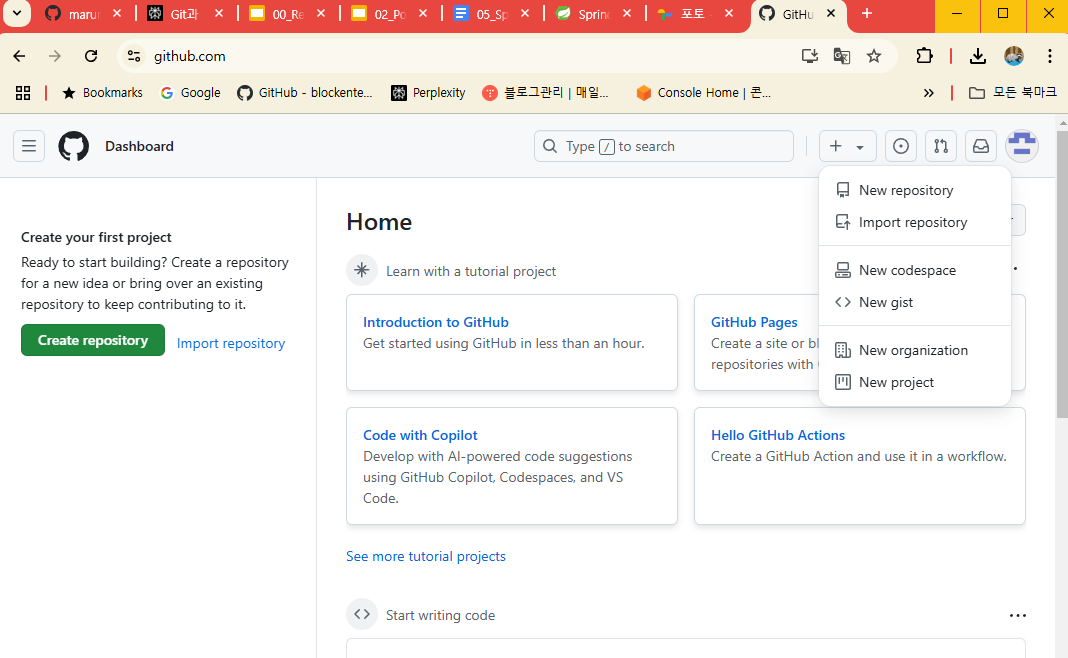
Task: Open Code with Copilot tutorial
Action: click(x=420, y=435)
